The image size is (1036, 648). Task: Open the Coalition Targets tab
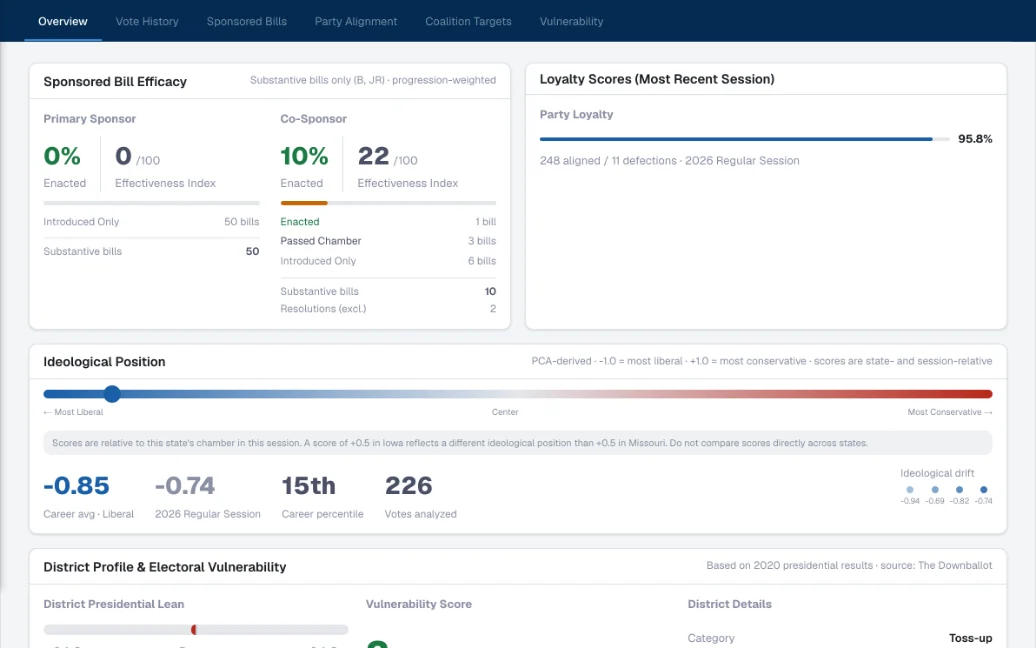pyautogui.click(x=468, y=21)
